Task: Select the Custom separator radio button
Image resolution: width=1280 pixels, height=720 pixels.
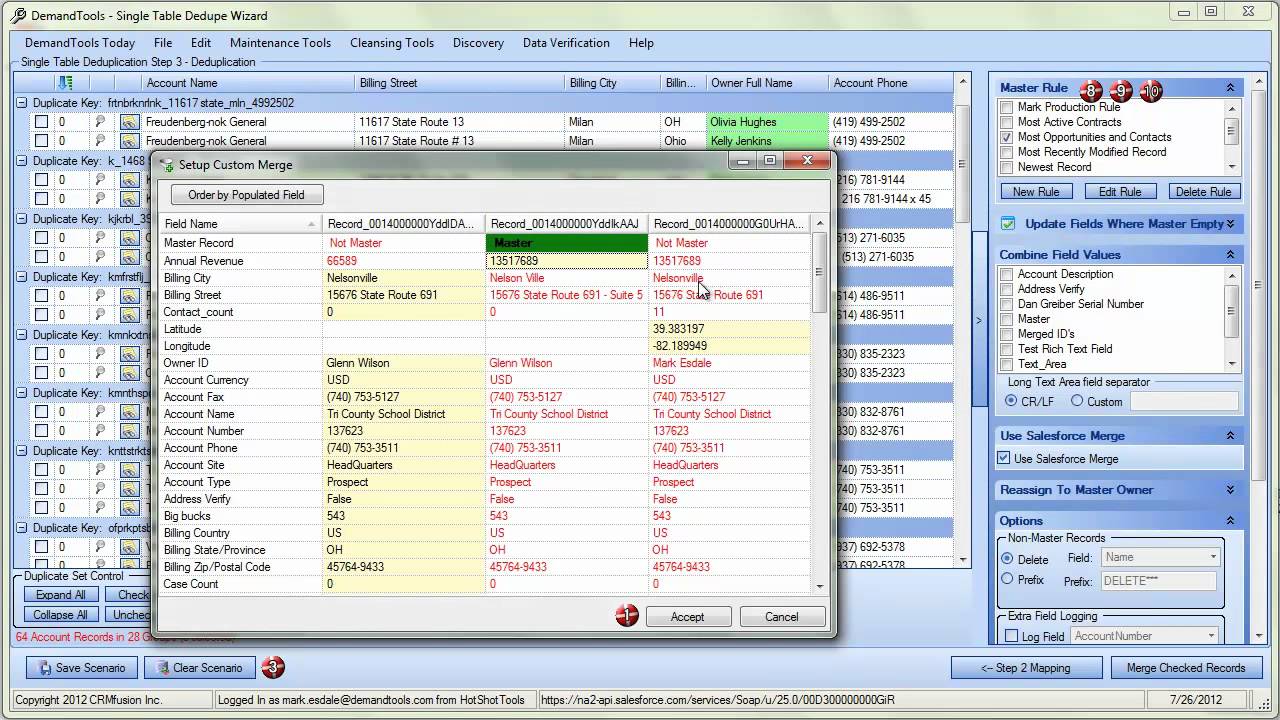Action: (x=1077, y=401)
